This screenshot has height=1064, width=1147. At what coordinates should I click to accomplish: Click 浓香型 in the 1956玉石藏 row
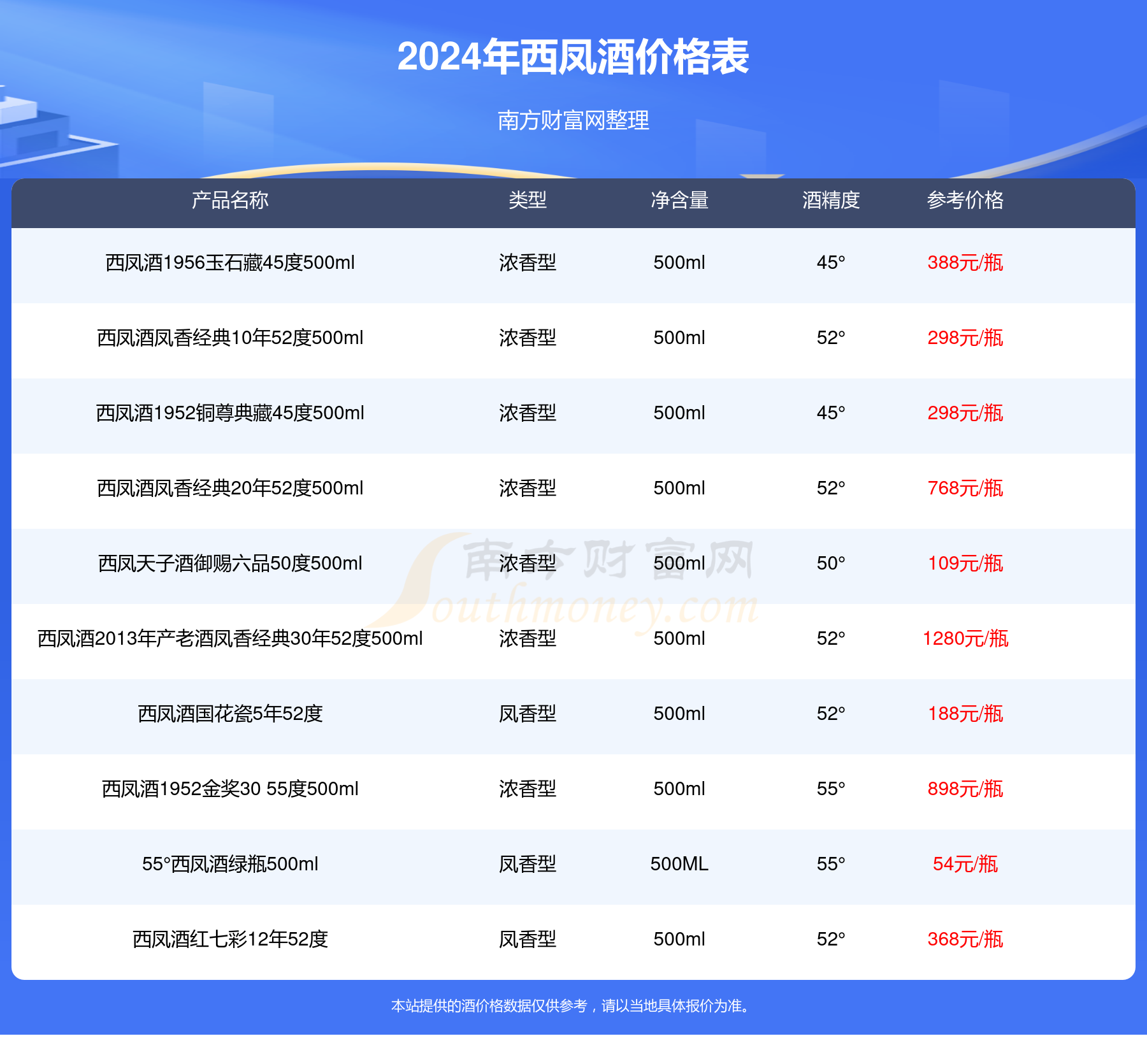(x=528, y=262)
